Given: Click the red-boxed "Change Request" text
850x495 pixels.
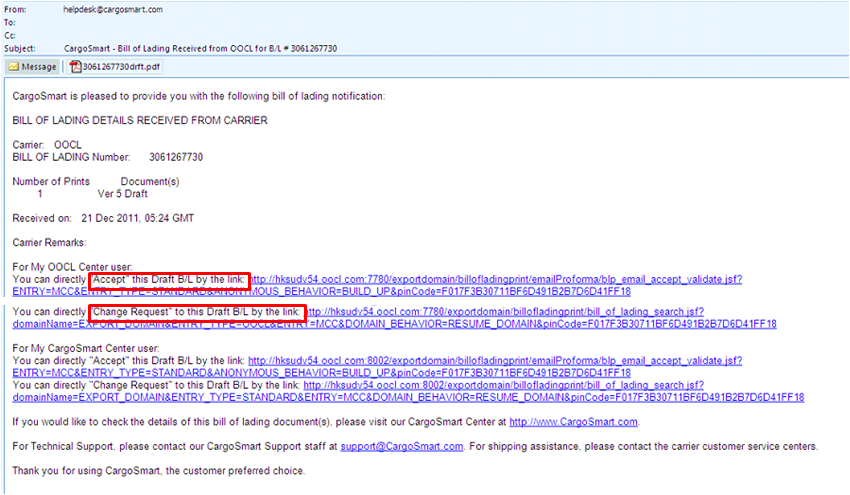Looking at the screenshot, I should click(x=194, y=312).
